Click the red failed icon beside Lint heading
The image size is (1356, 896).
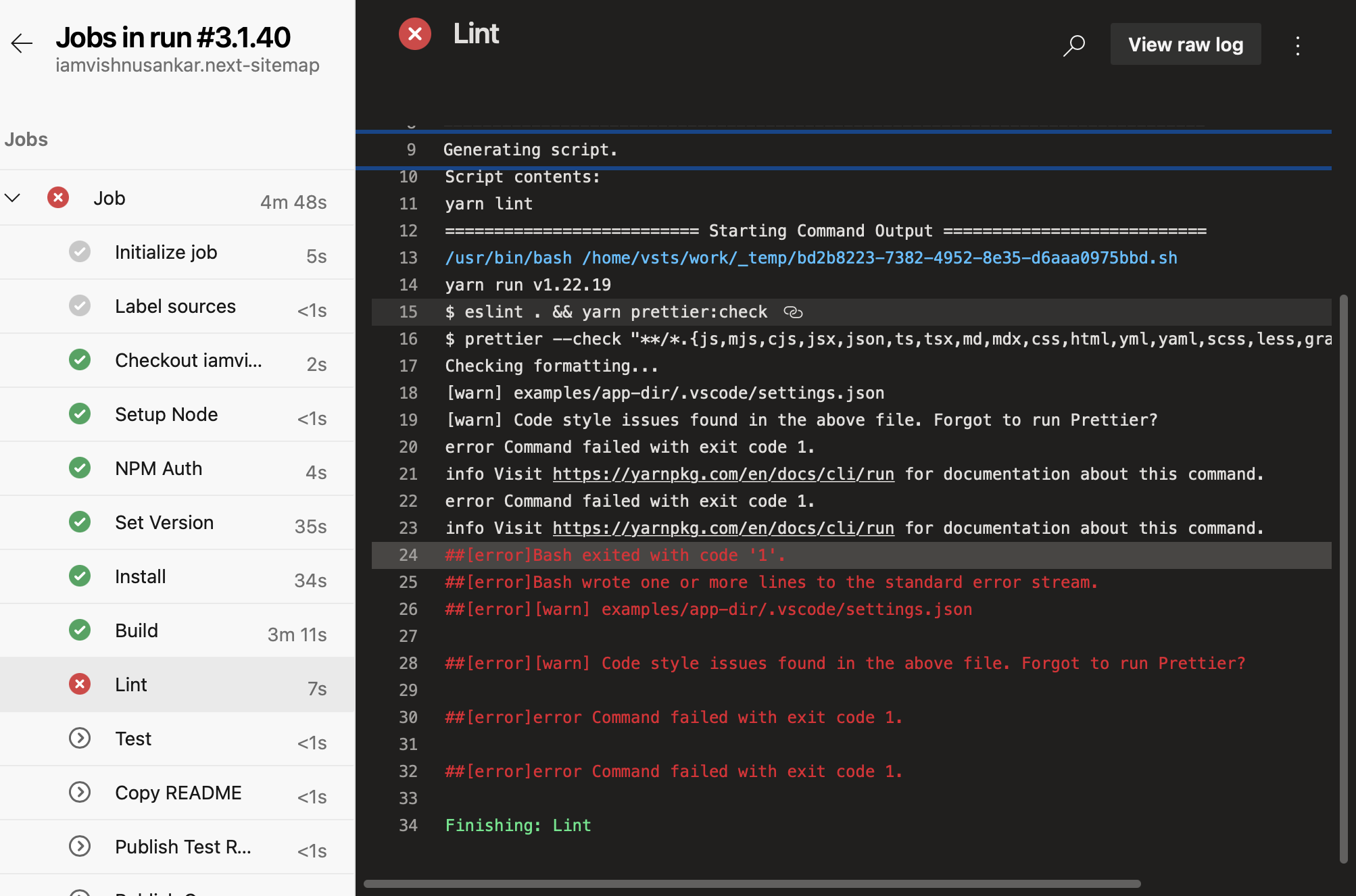point(415,34)
